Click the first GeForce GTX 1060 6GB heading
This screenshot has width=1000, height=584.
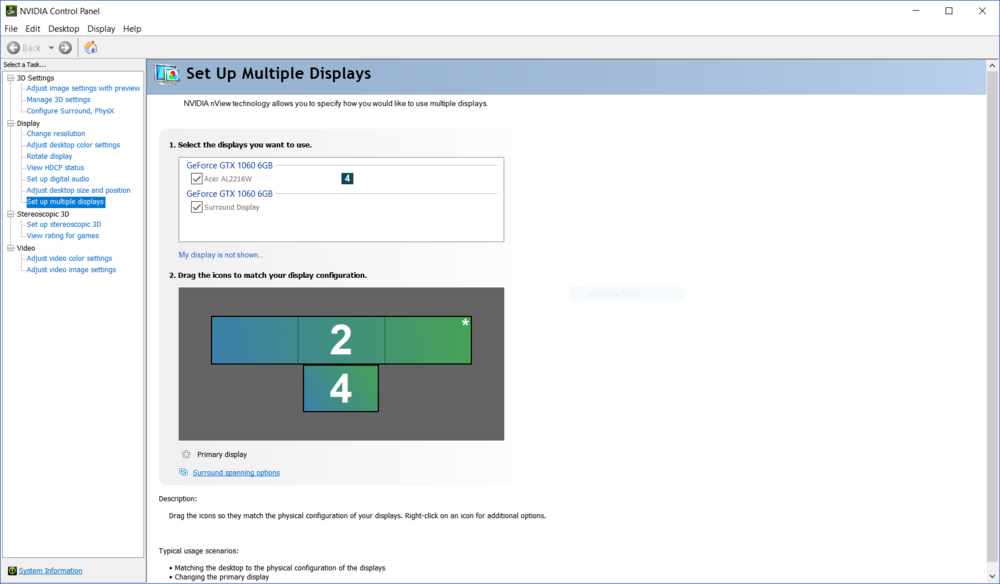[x=230, y=165]
